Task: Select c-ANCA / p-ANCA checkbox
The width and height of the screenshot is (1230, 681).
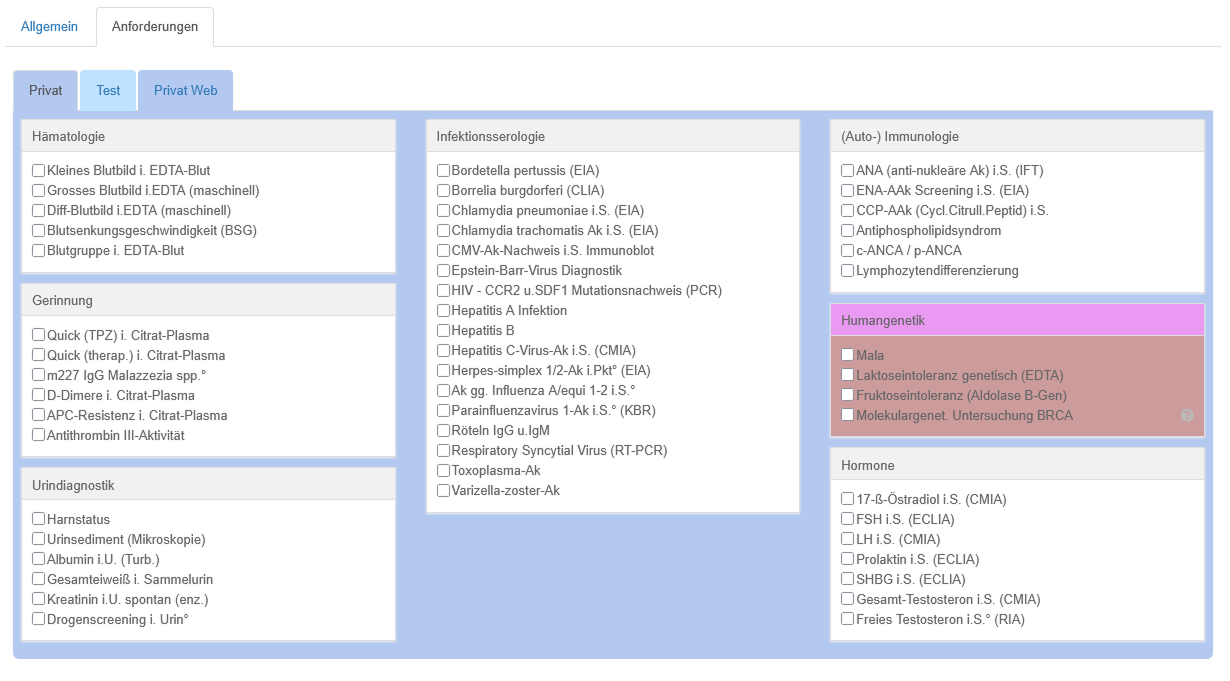Action: coord(848,251)
